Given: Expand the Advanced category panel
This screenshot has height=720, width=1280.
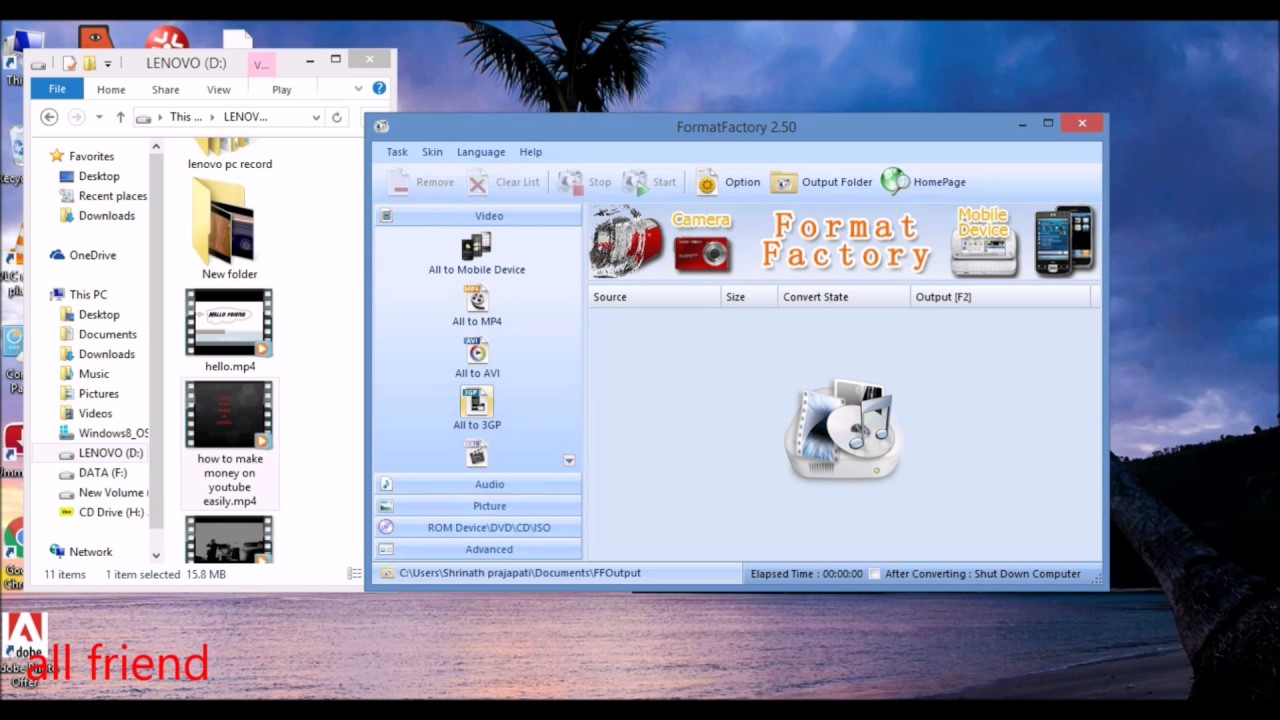Looking at the screenshot, I should point(478,549).
